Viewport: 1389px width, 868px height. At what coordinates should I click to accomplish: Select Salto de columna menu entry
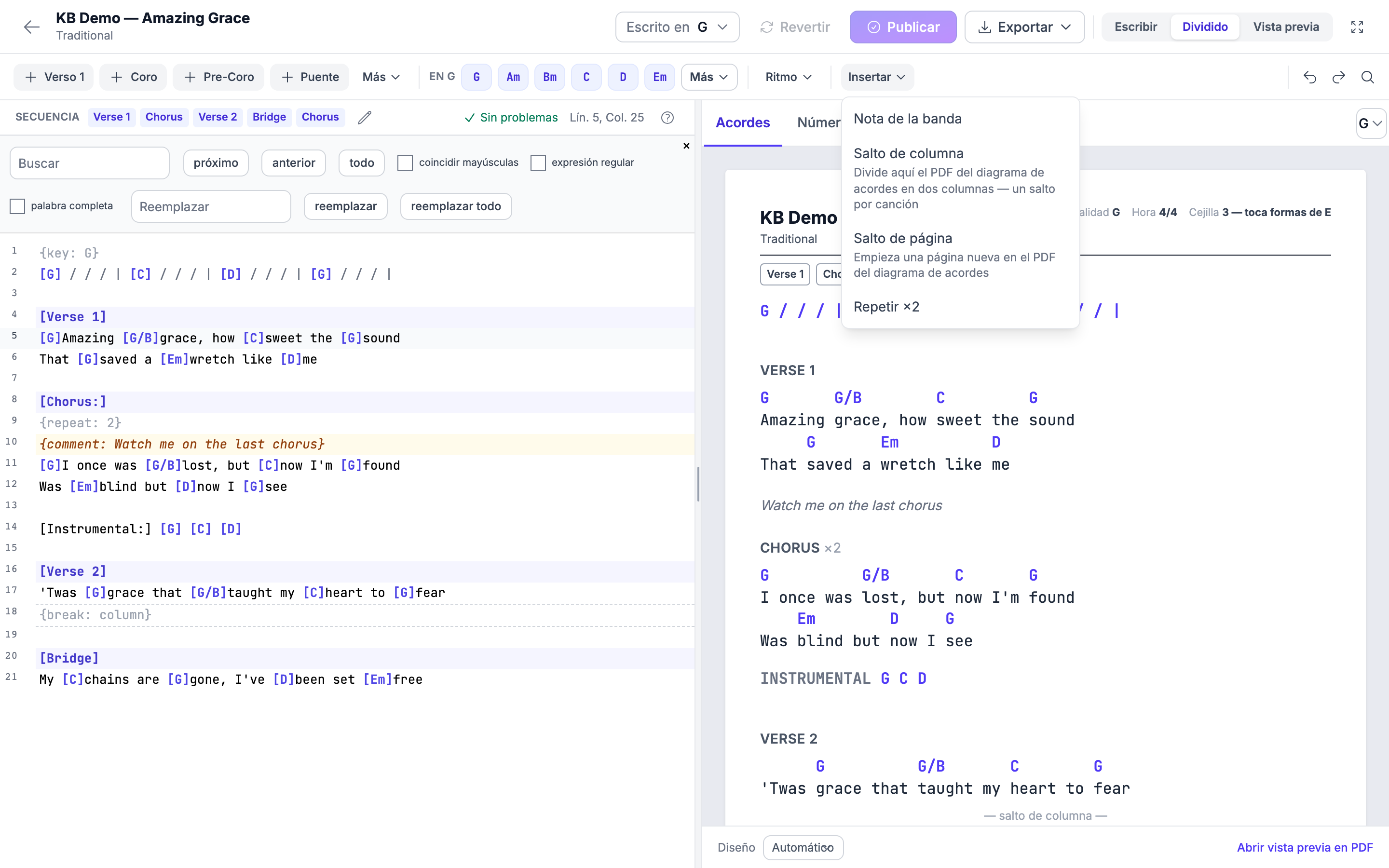click(960, 178)
